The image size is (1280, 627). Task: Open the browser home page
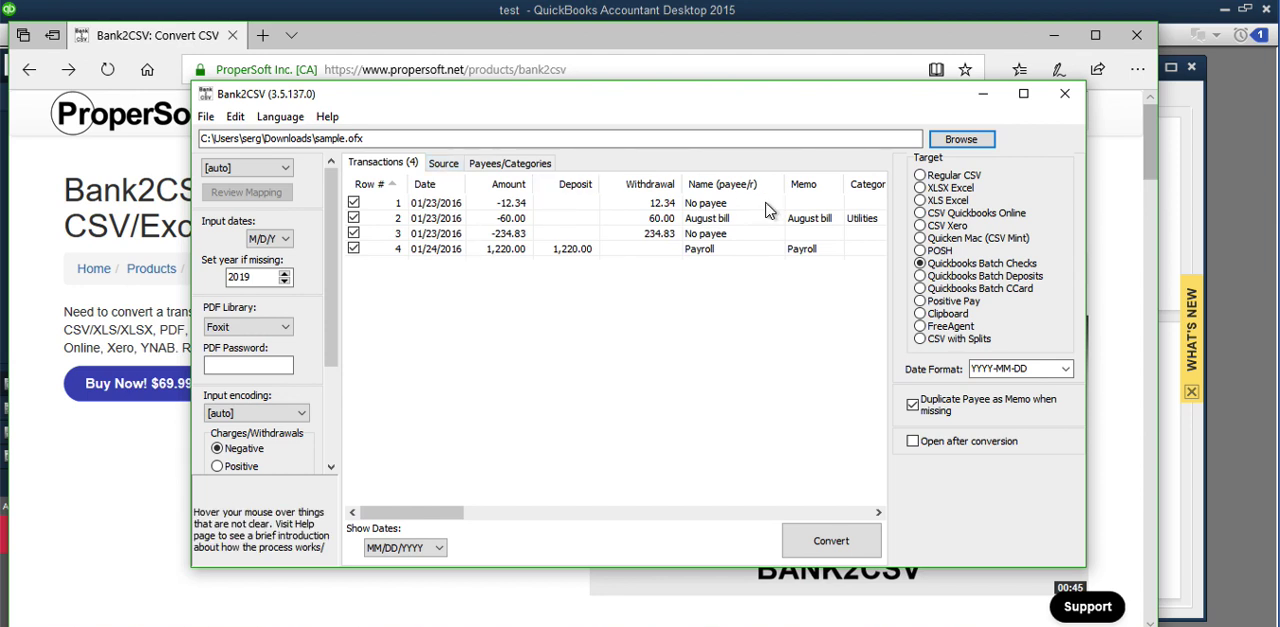147,70
